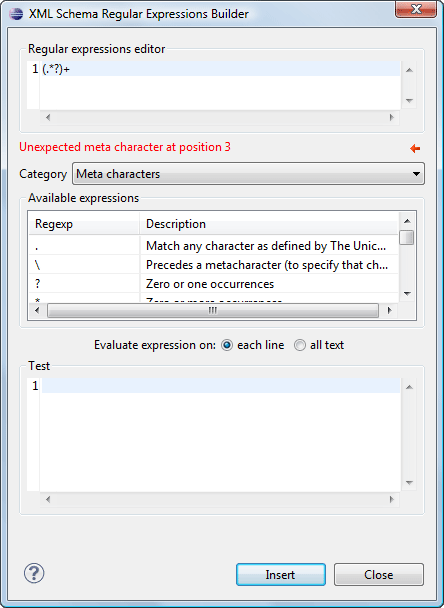Select the 'Zero or one occurrences' row
The image size is (444, 608).
(214, 284)
